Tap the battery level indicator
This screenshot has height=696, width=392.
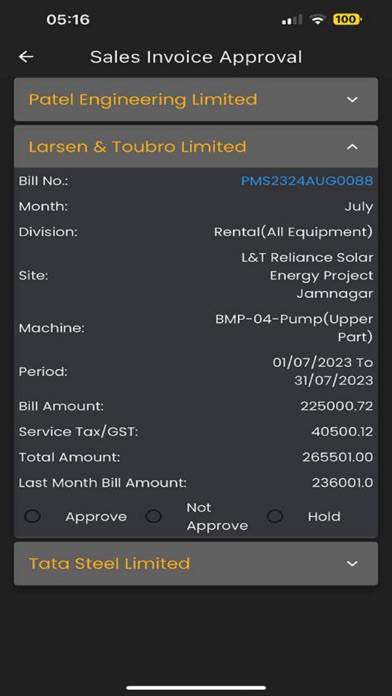pos(347,20)
